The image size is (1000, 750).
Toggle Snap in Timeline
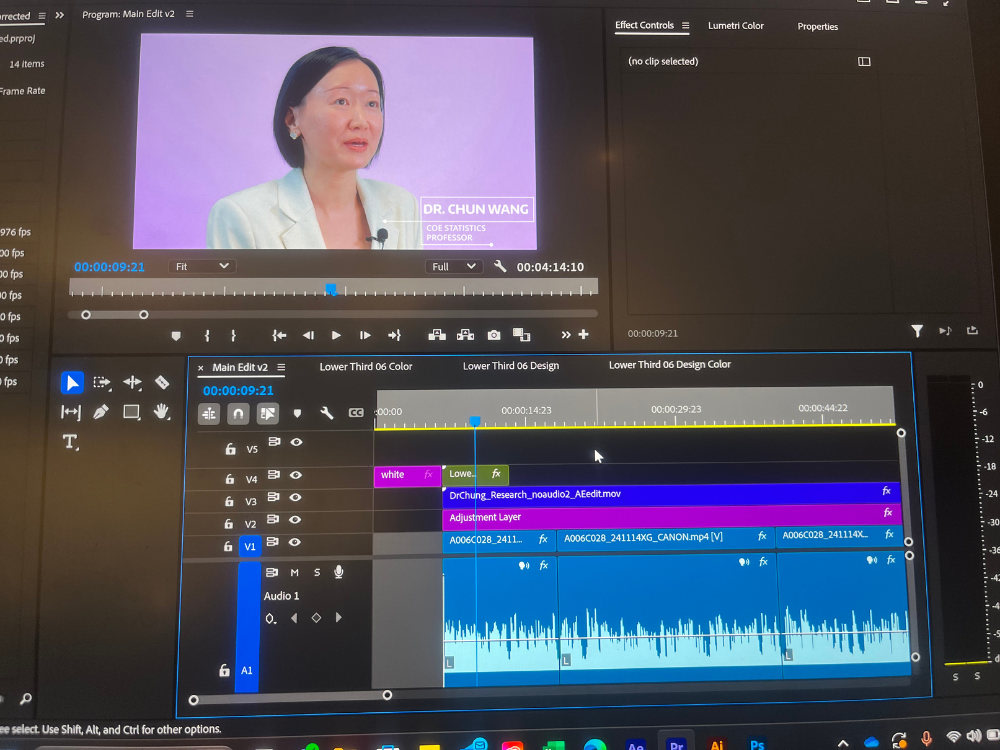click(x=238, y=414)
